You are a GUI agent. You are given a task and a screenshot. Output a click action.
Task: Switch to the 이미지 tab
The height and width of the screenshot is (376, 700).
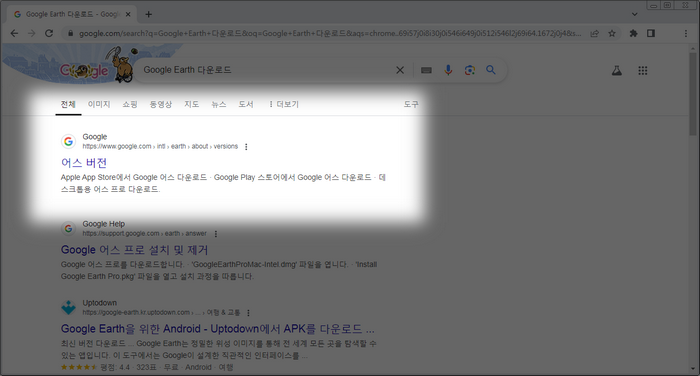[x=99, y=104]
